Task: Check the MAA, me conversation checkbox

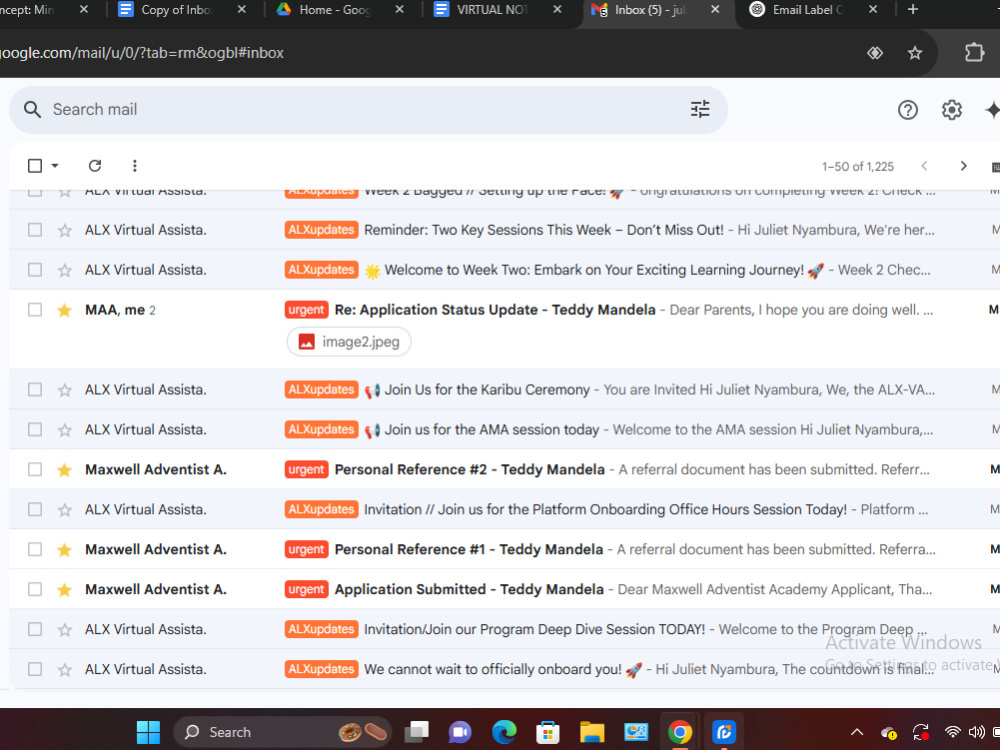Action: (35, 309)
